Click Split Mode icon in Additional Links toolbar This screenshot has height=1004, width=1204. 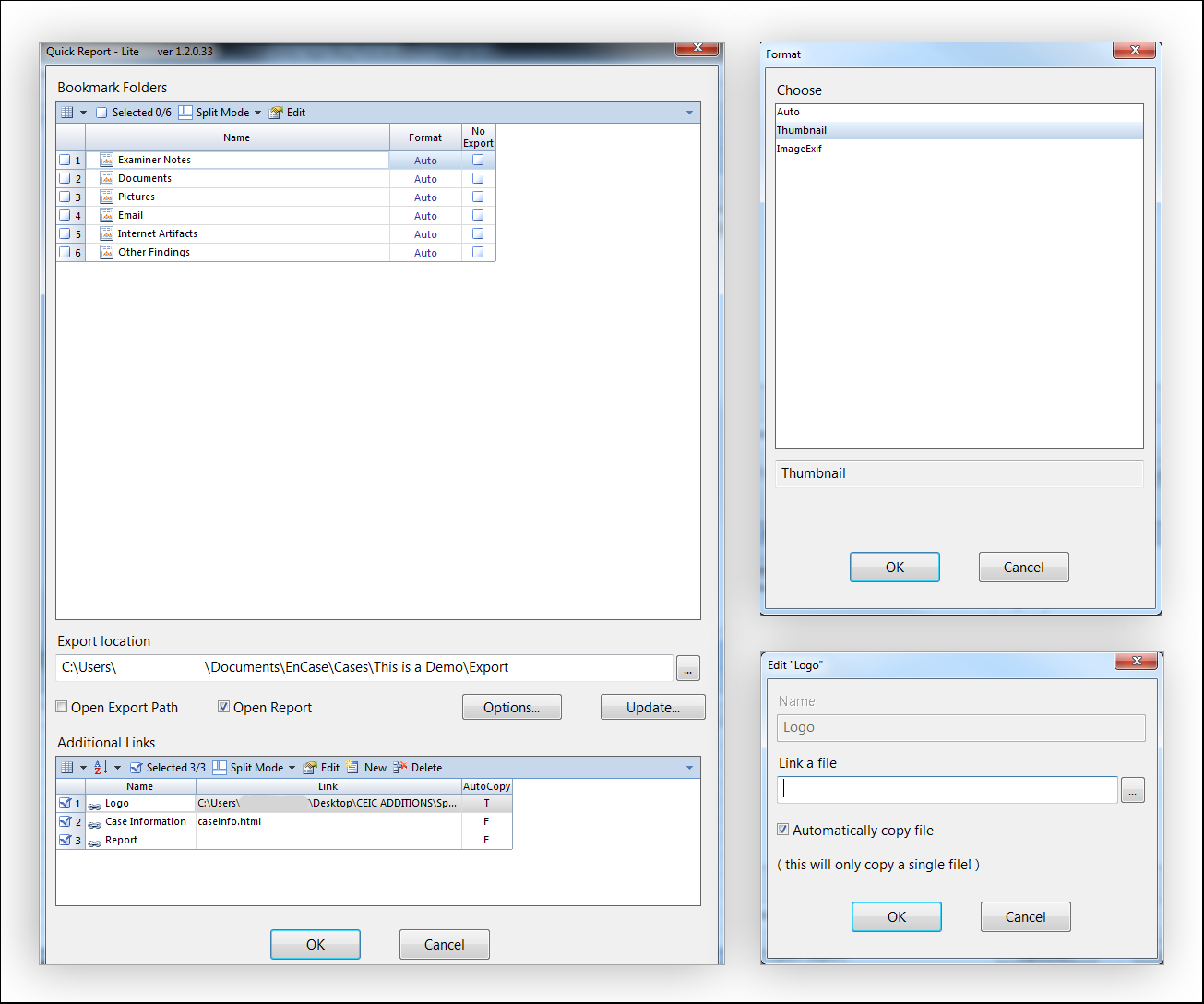(x=220, y=768)
